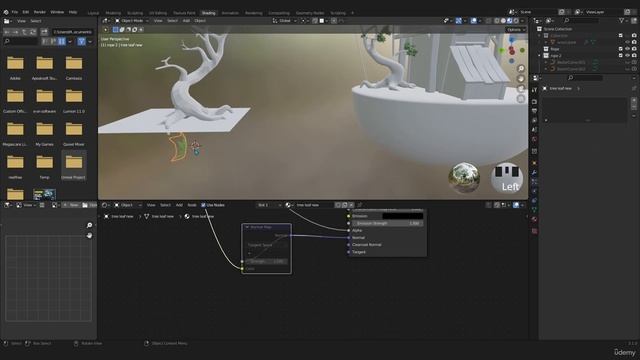Click the red X axis on navigation gizmo
Image resolution: width=640 pixels, height=360 pixels.
pos(512,52)
